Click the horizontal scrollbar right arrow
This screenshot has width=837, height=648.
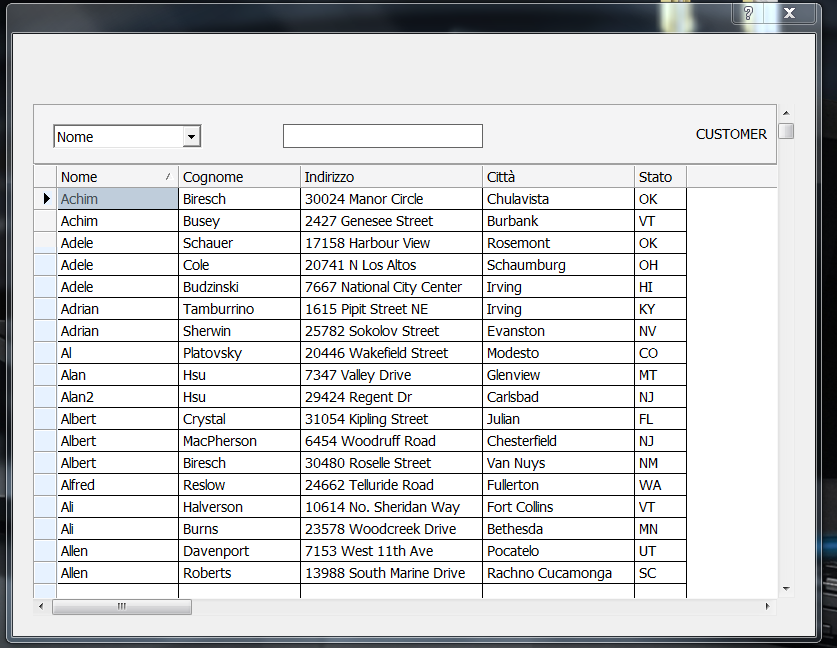coord(768,606)
